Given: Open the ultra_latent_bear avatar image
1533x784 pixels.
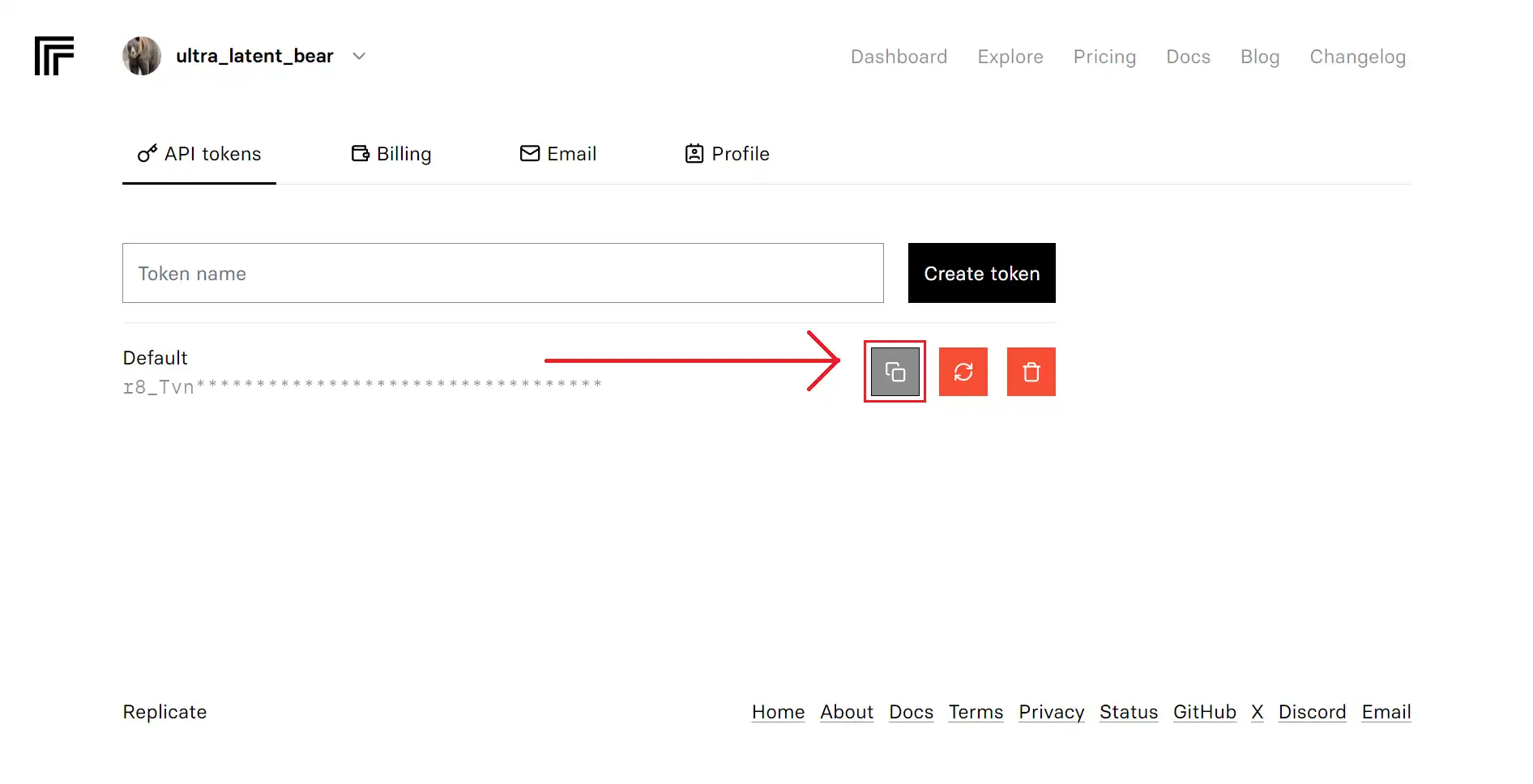Looking at the screenshot, I should [x=142, y=56].
